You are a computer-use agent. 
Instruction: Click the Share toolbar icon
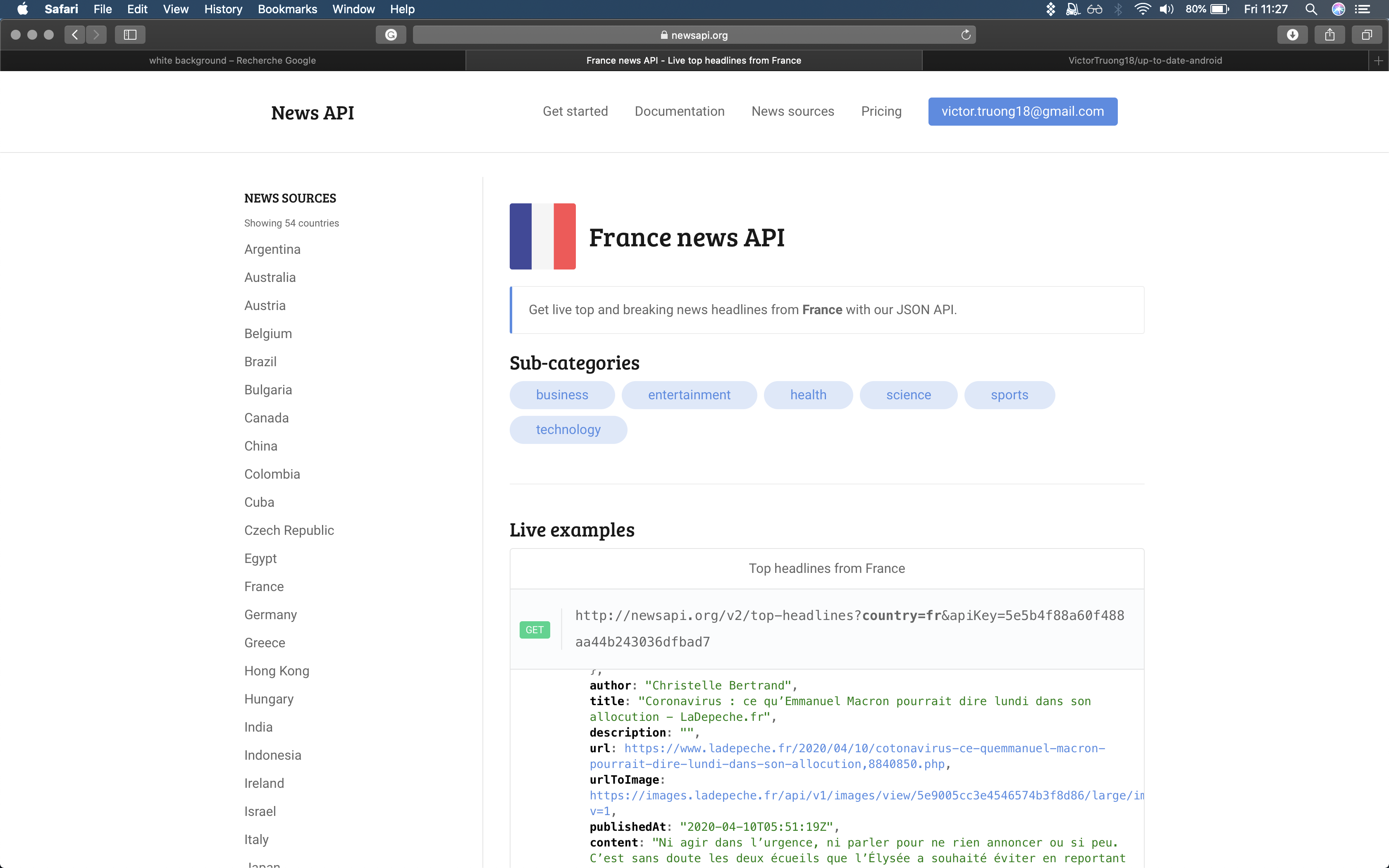tap(1329, 34)
